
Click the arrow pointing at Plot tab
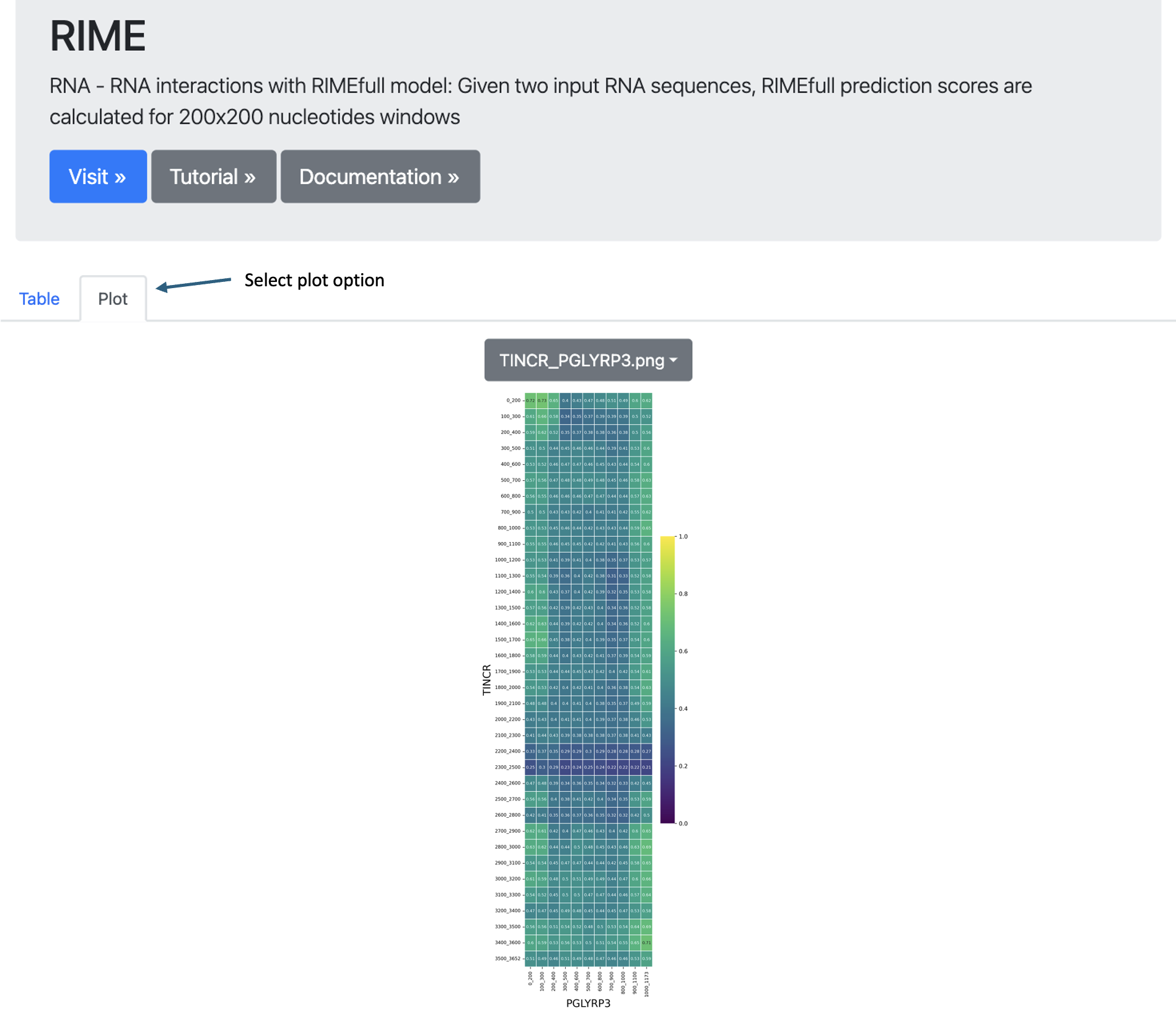coord(193,284)
